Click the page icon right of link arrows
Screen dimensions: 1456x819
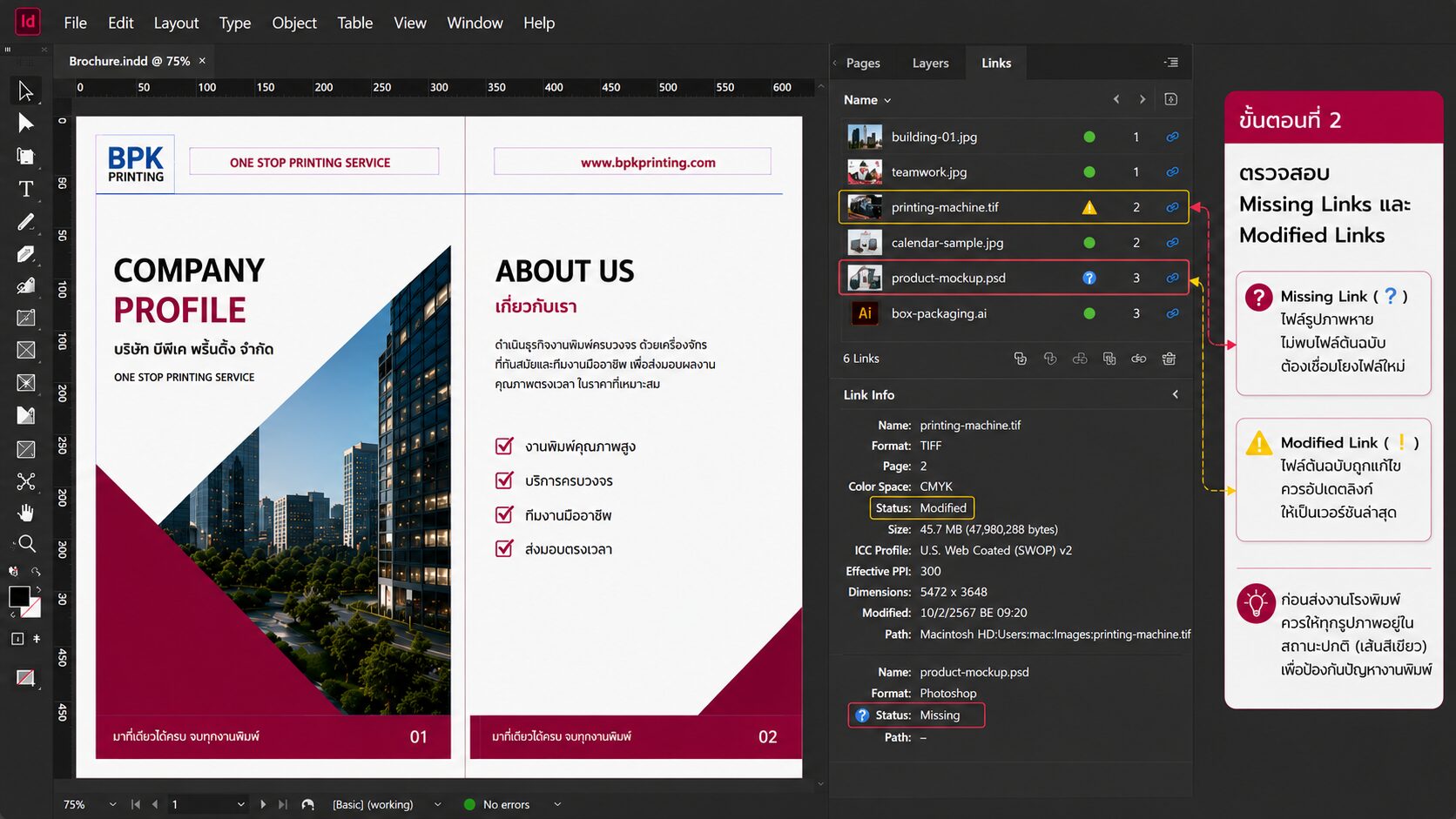pos(1170,99)
